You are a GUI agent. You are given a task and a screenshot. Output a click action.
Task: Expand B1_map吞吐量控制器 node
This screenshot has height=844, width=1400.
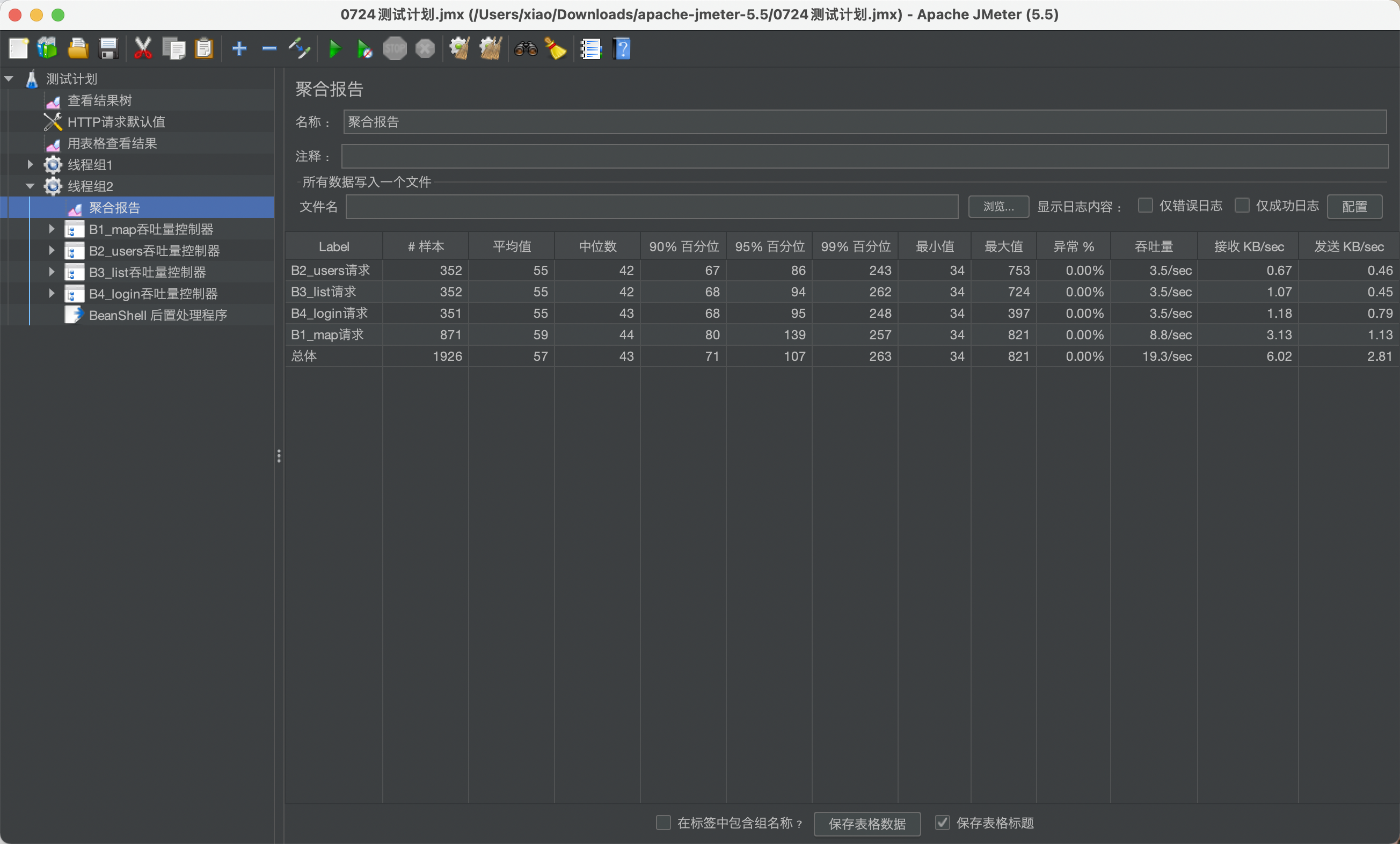(x=52, y=229)
